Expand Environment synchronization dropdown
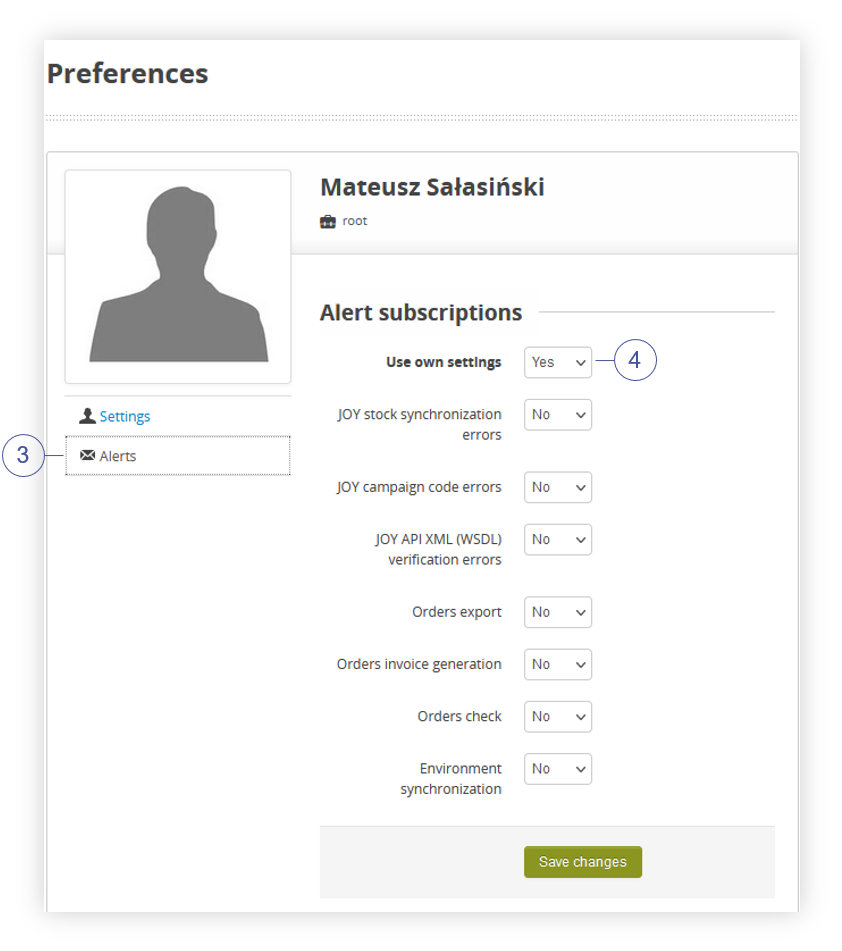Viewport: 842px width, 951px height. tap(557, 768)
